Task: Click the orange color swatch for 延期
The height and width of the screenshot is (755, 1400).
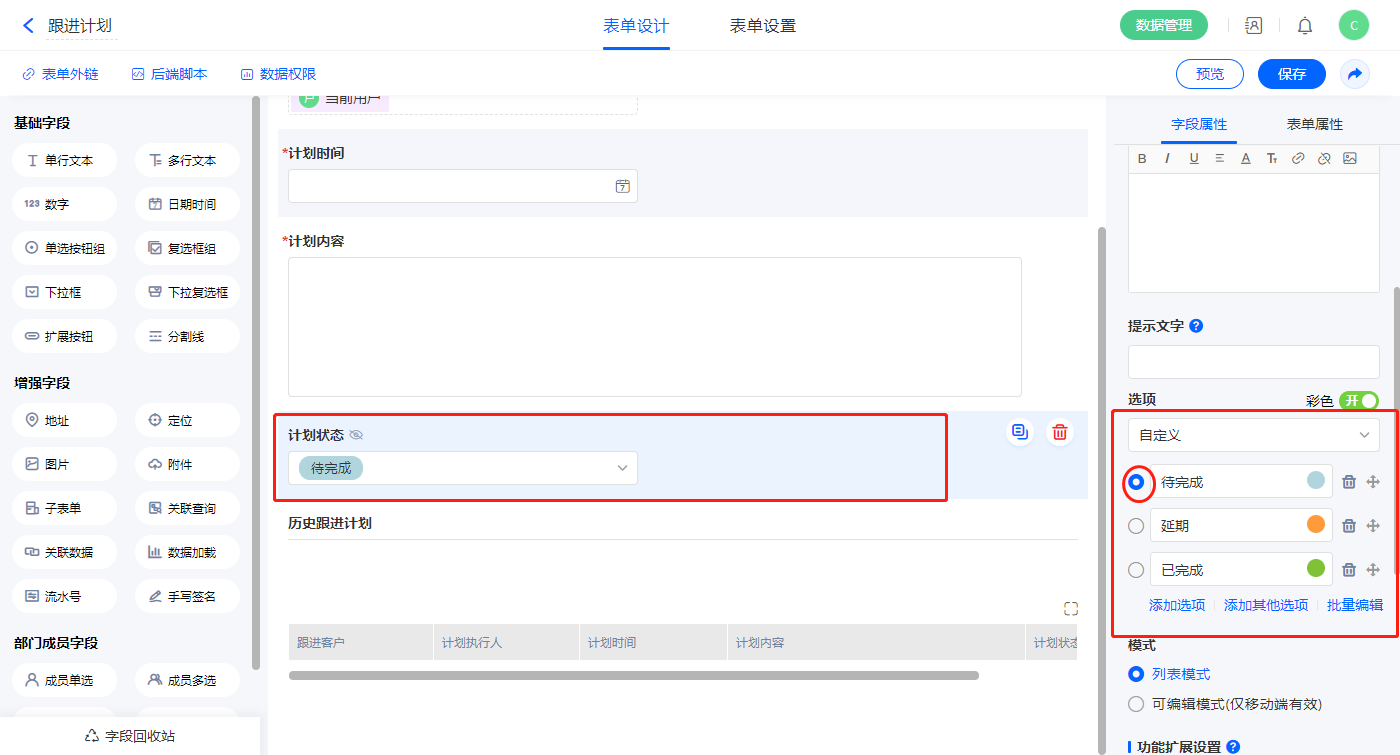Action: pyautogui.click(x=1316, y=525)
